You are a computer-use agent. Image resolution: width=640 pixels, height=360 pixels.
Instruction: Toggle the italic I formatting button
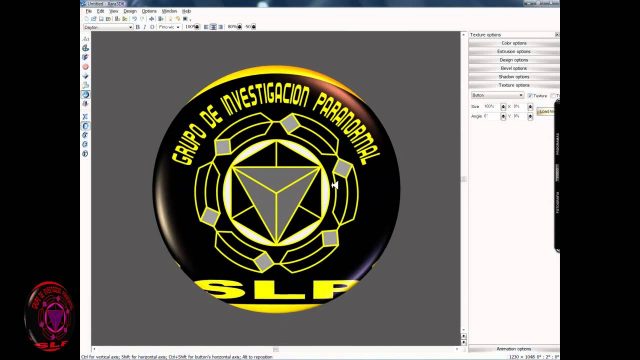tap(144, 27)
